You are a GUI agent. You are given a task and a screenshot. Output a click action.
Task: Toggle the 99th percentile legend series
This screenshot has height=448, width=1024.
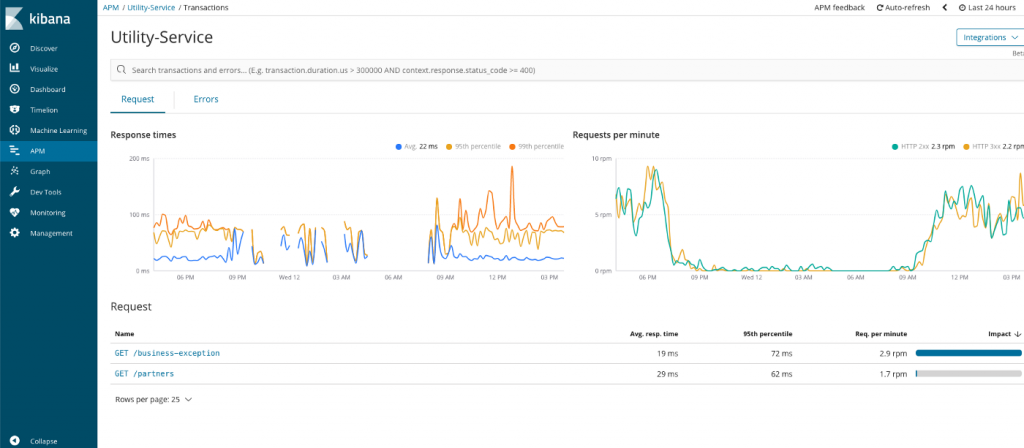tap(537, 147)
